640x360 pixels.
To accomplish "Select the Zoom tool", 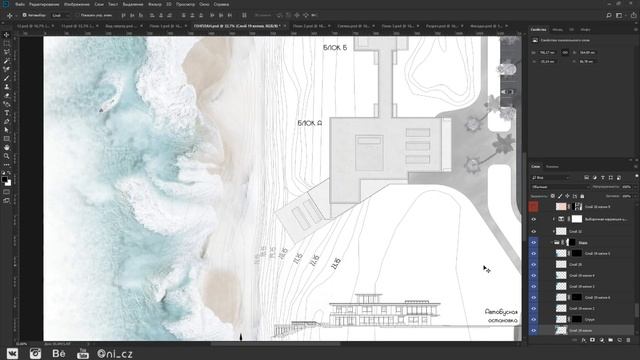I will click(x=7, y=156).
